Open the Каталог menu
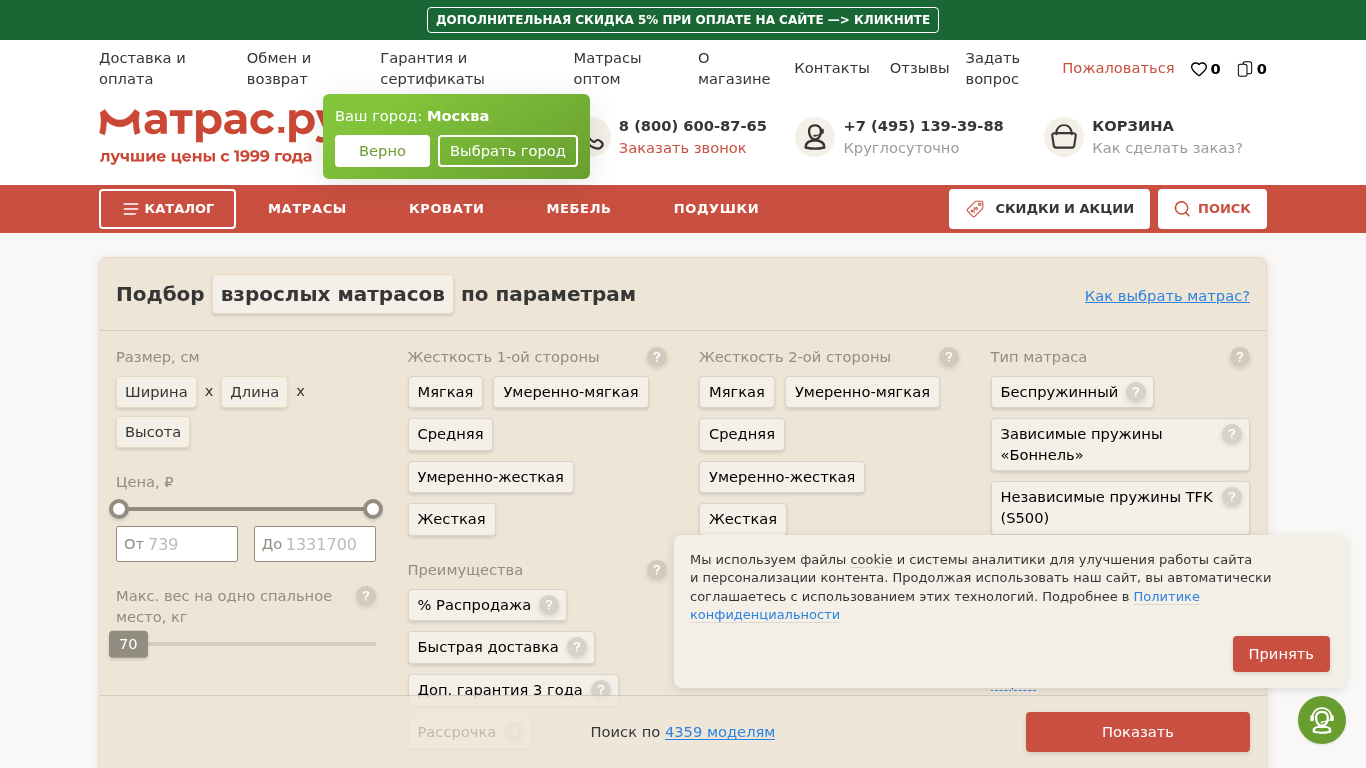 (167, 209)
